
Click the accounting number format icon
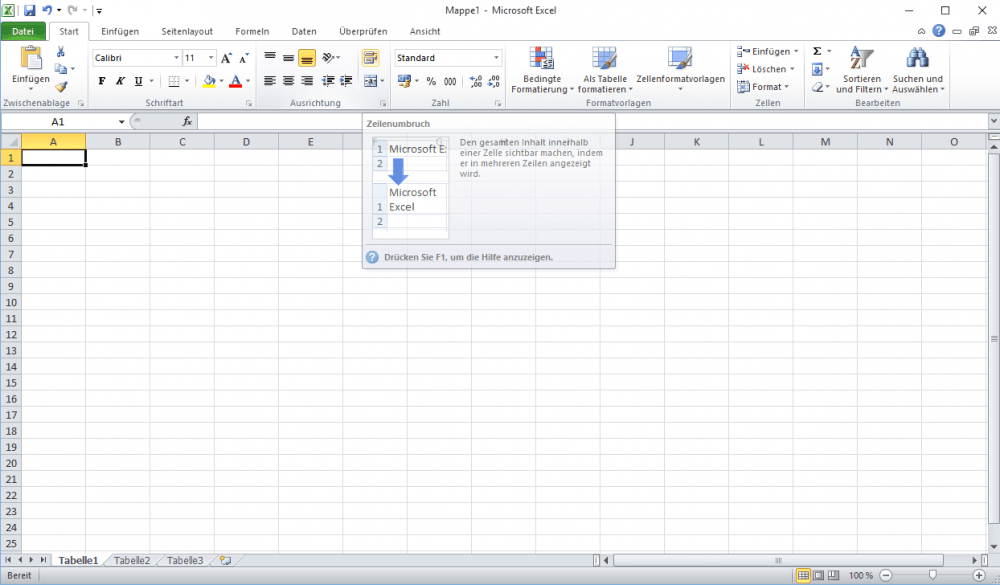(x=404, y=81)
